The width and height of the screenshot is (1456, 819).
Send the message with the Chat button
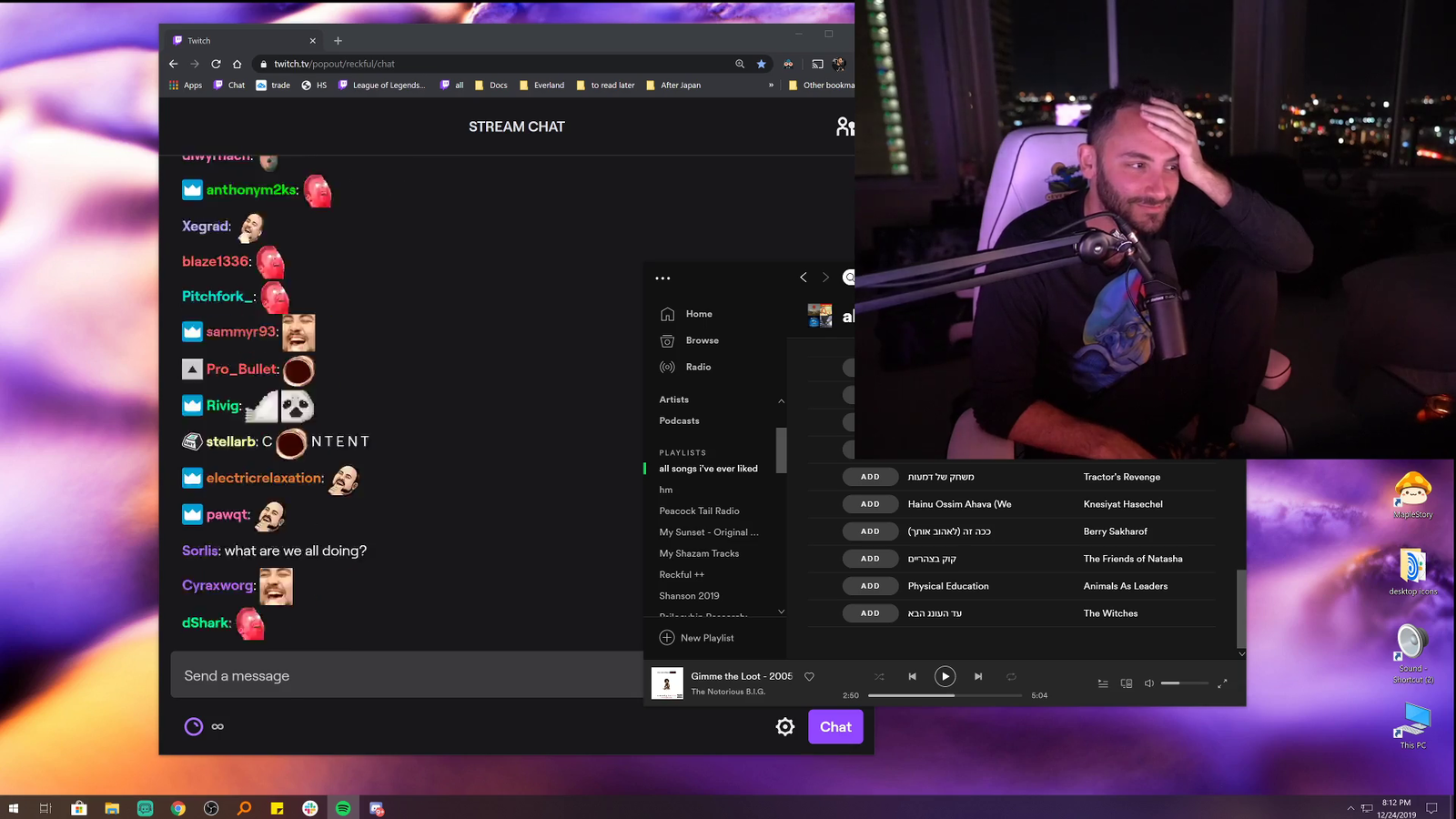click(835, 726)
